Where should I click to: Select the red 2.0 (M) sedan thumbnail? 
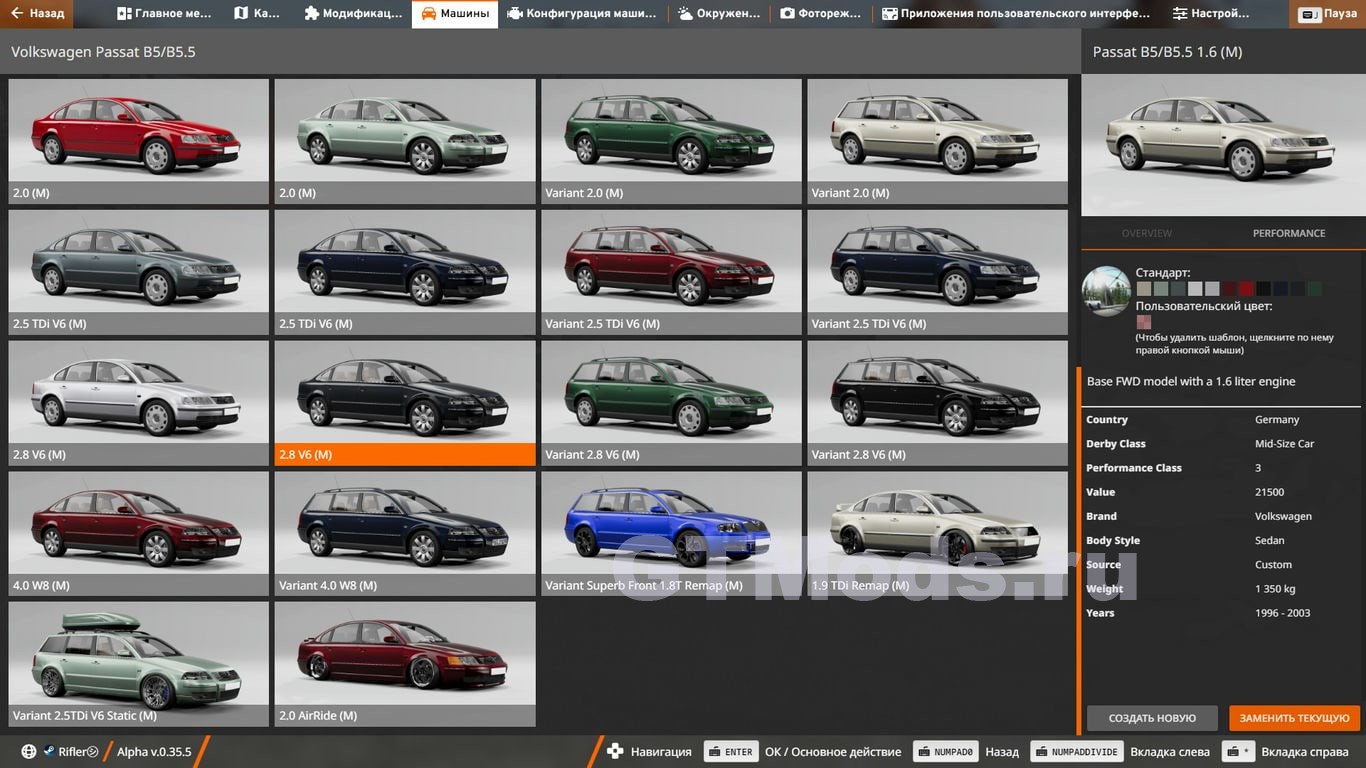[139, 141]
